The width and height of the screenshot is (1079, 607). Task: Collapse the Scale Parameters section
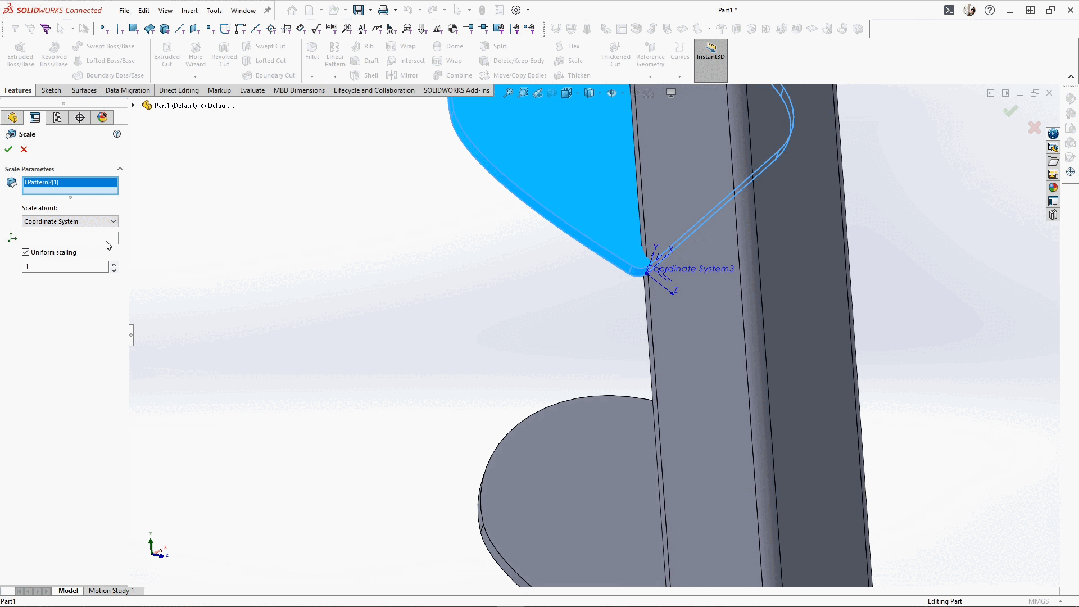(x=120, y=169)
